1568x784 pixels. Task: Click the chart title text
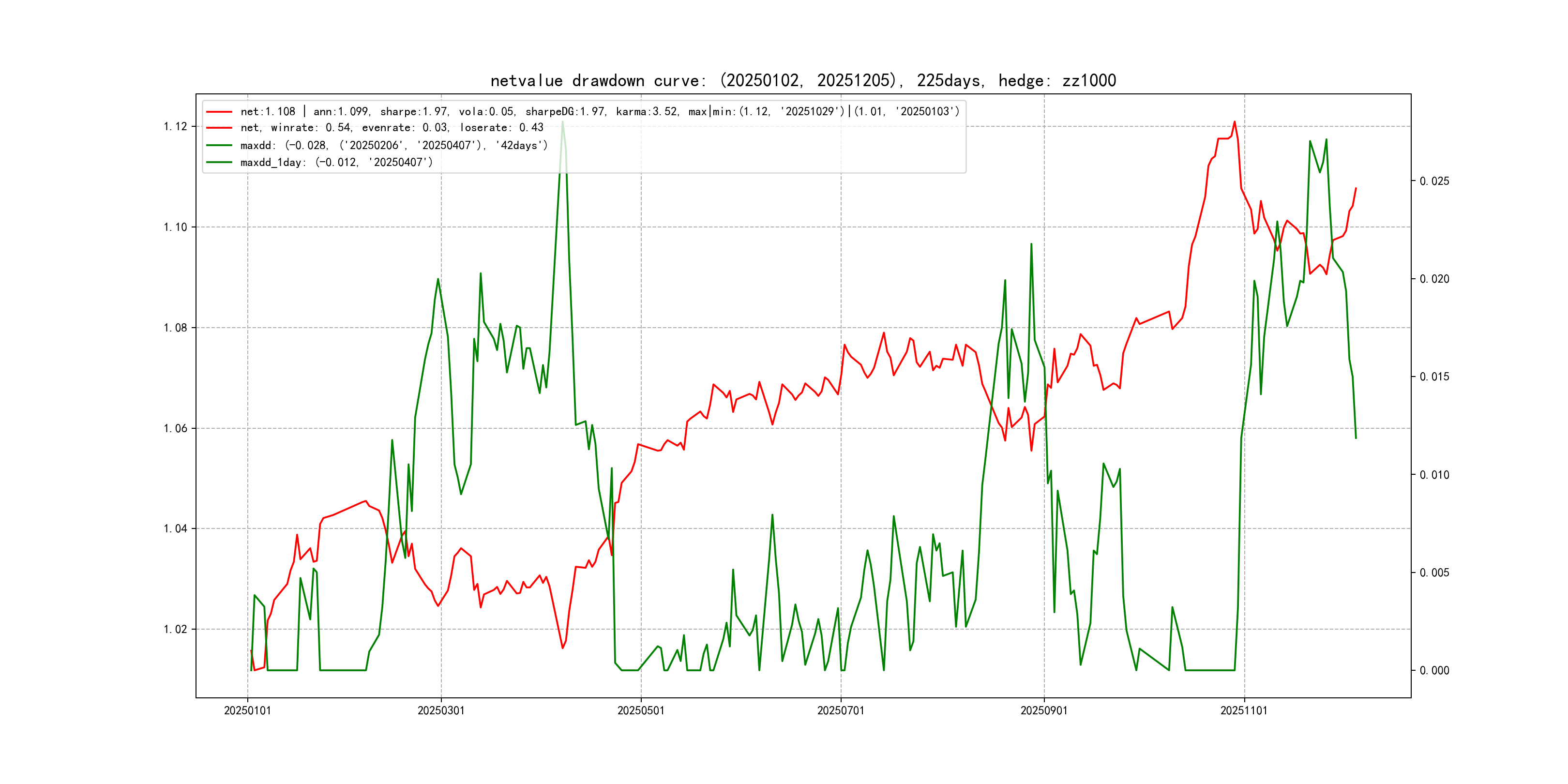click(803, 80)
